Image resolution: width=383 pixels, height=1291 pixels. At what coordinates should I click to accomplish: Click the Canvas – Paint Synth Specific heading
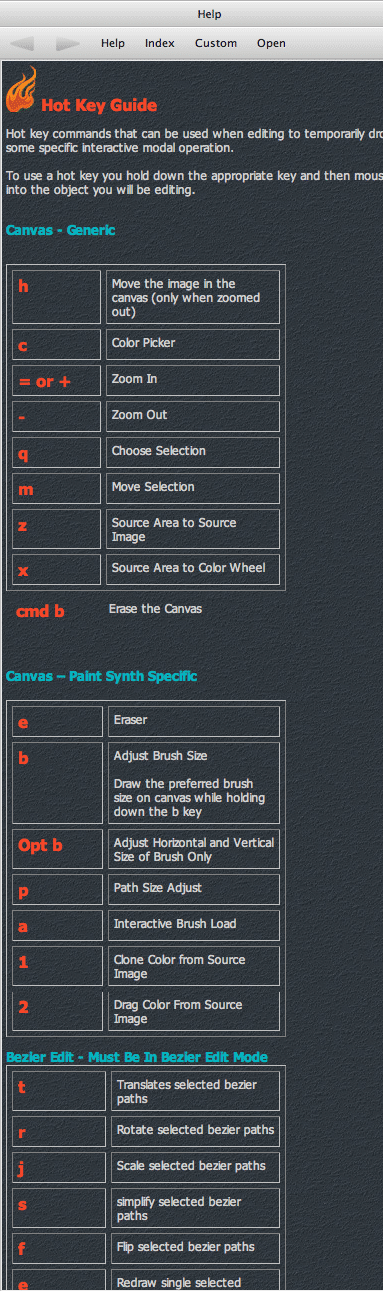(x=101, y=676)
